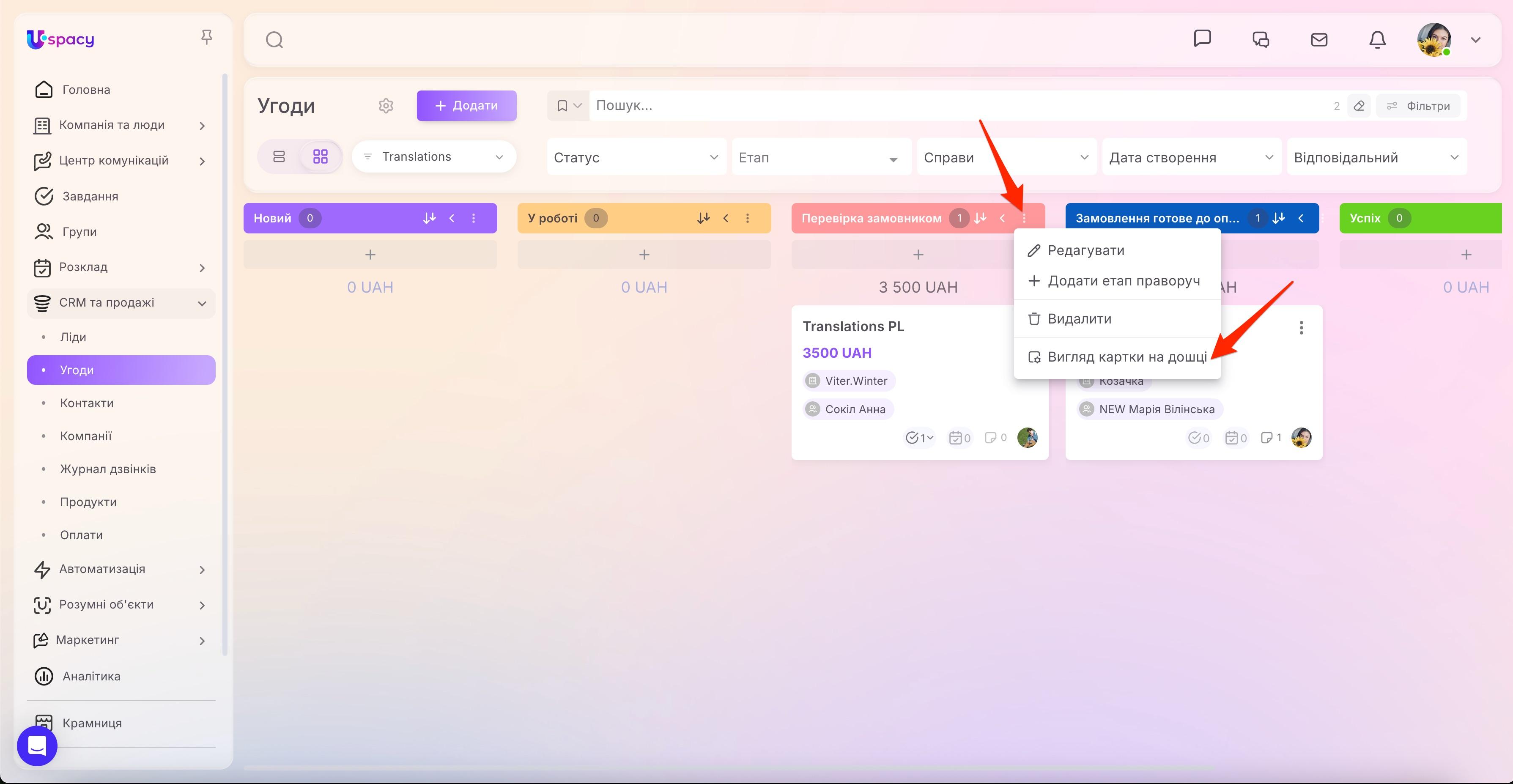
Task: Open deals settings gear icon
Action: click(386, 106)
